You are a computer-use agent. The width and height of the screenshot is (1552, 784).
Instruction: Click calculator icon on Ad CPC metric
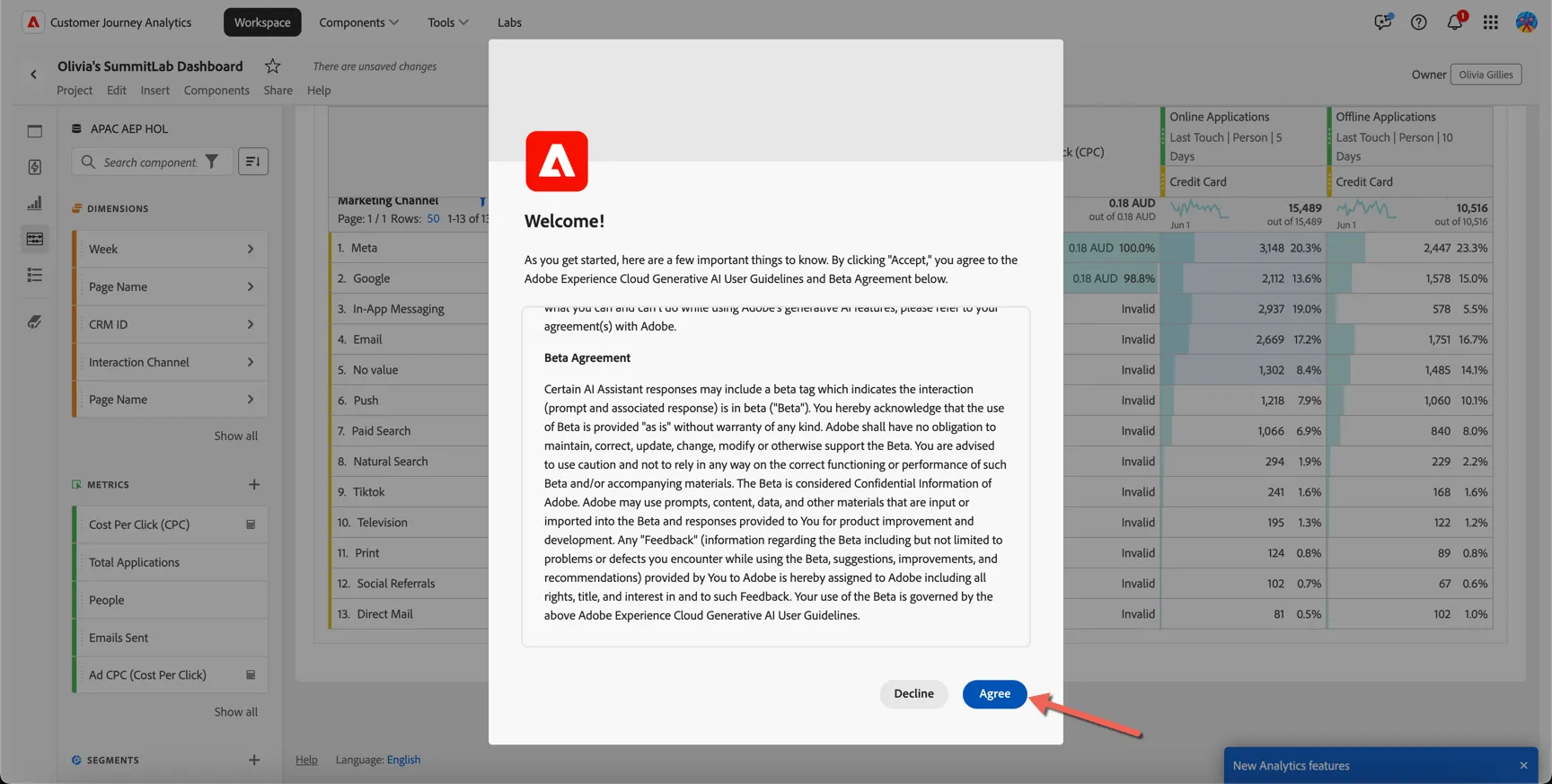pyautogui.click(x=251, y=674)
